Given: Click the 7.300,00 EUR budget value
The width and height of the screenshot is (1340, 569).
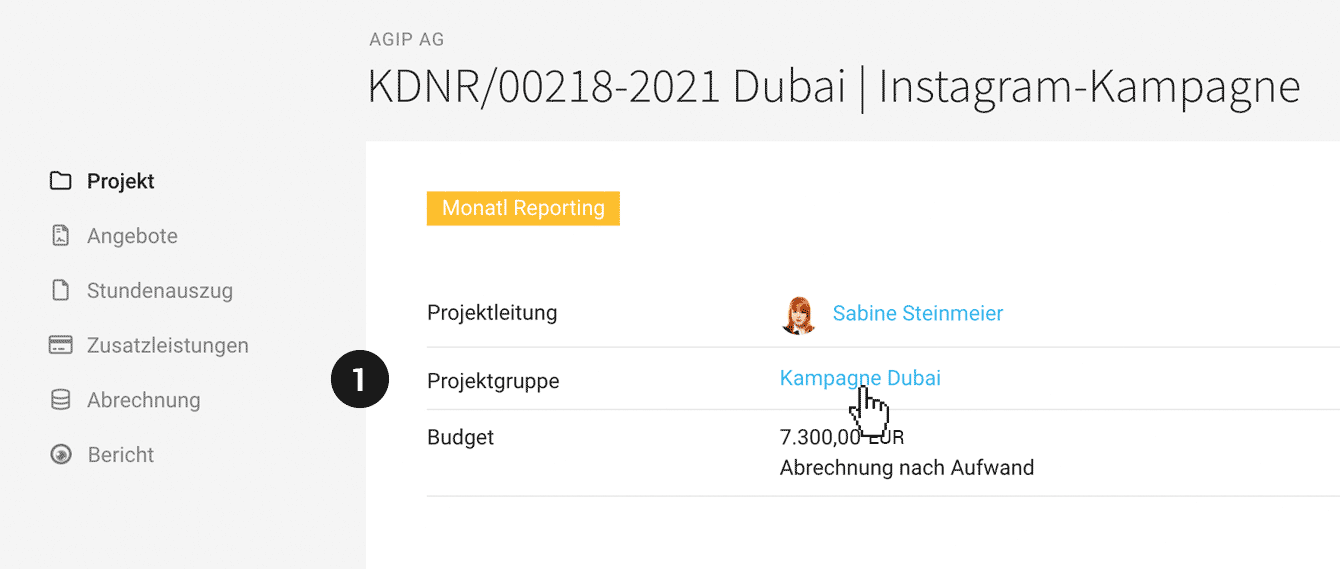Looking at the screenshot, I should (840, 438).
